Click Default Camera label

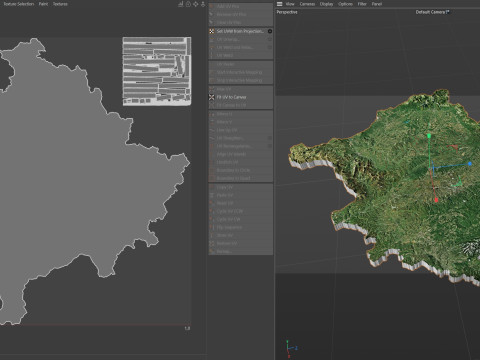pos(432,12)
